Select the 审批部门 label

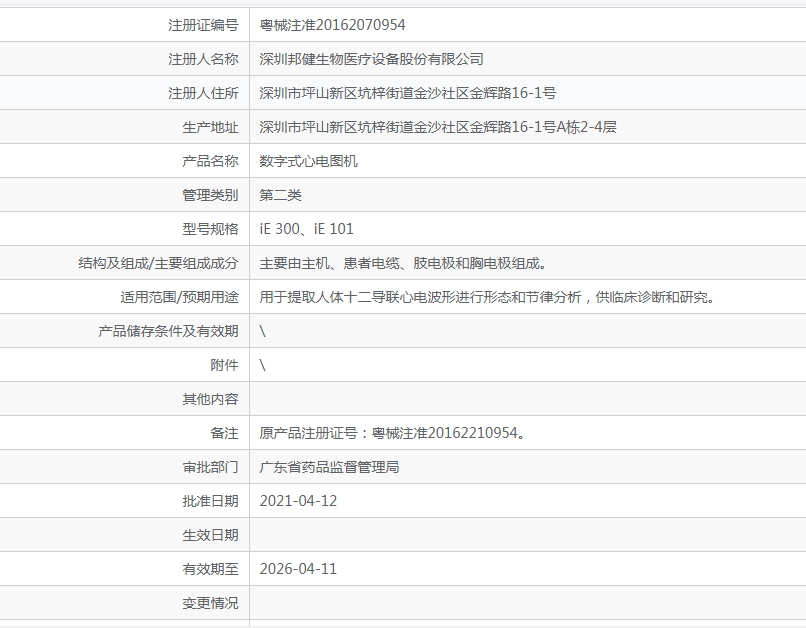coord(210,467)
